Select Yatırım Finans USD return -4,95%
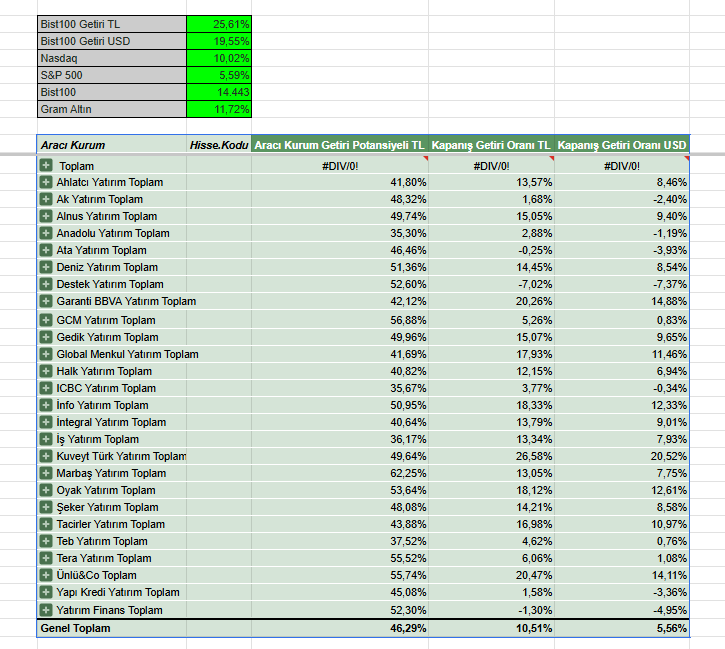Image resolution: width=725 pixels, height=649 pixels. pyautogui.click(x=622, y=610)
